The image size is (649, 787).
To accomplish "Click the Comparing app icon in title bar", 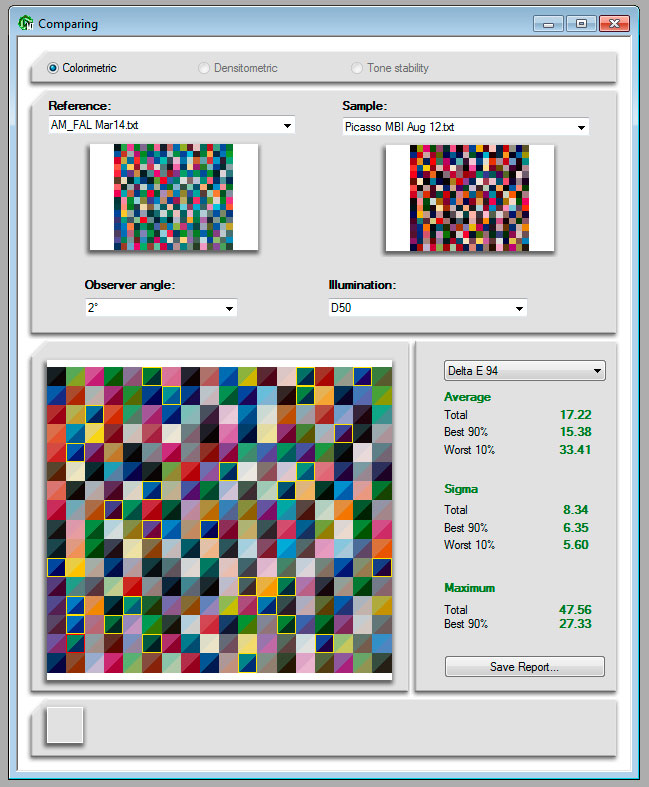I will (x=25, y=22).
